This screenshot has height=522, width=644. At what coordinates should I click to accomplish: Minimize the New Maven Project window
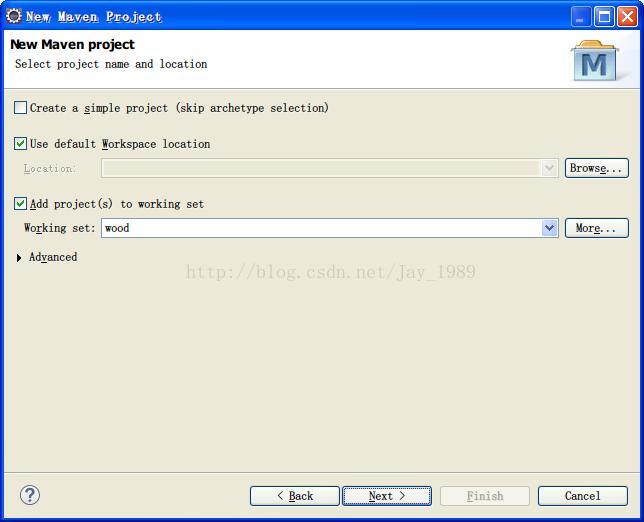tap(581, 17)
